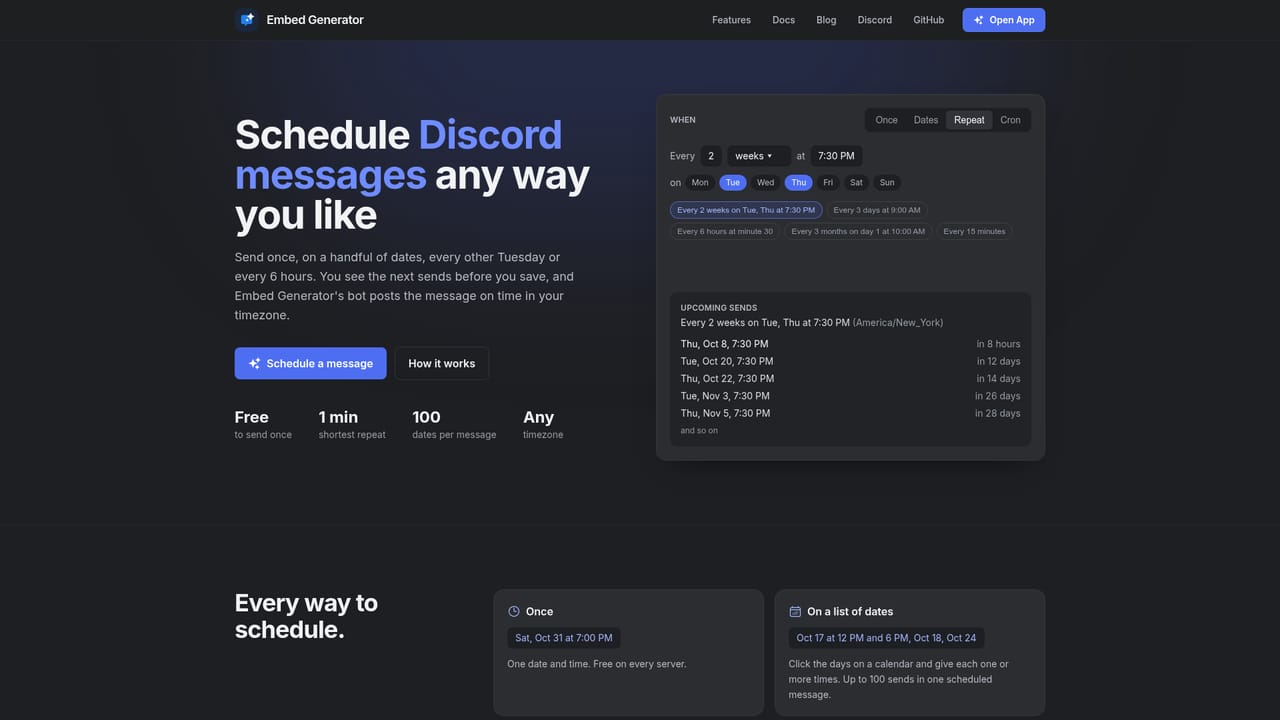1280x720 pixels.
Task: Enable the Fri day button
Action: [x=828, y=182]
